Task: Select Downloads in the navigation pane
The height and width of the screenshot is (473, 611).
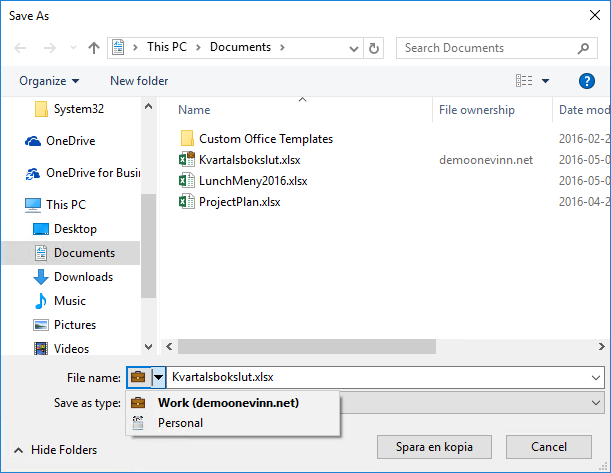Action: click(x=83, y=277)
